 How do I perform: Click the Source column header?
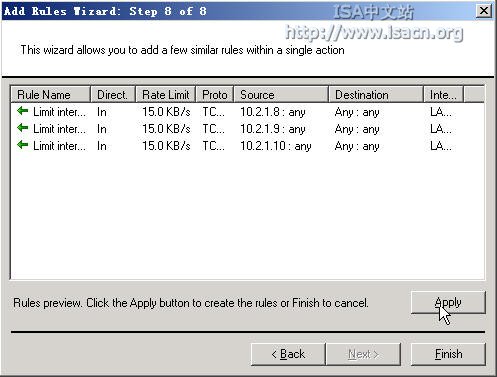click(x=281, y=95)
